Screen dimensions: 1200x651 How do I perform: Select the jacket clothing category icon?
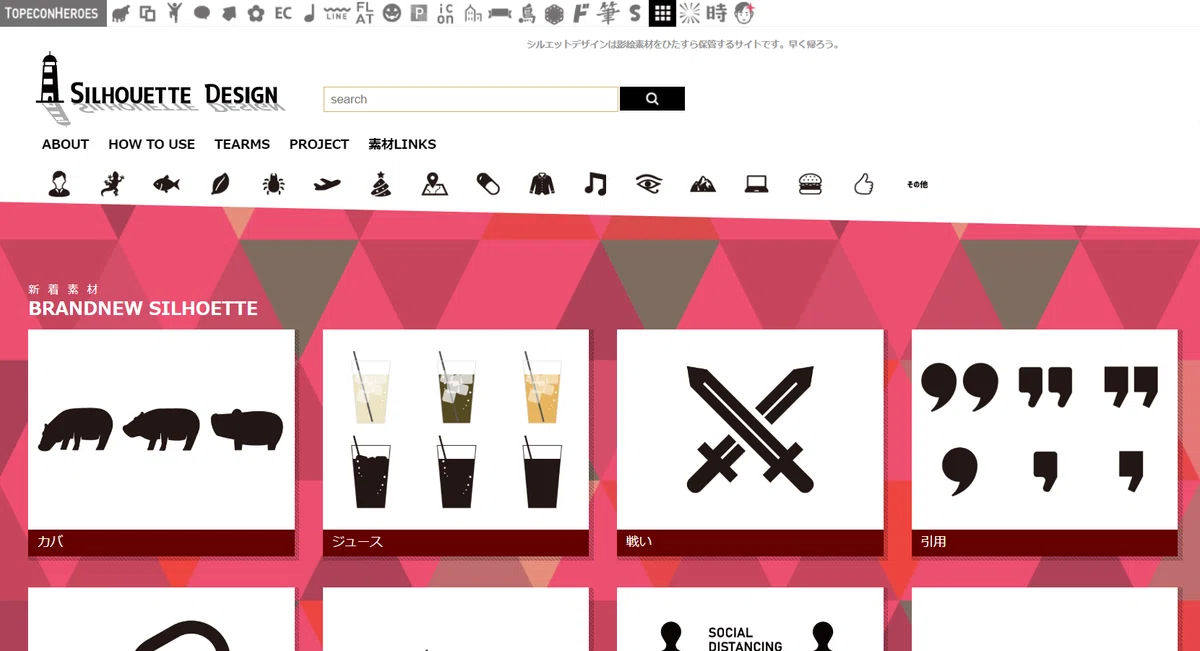coord(542,184)
